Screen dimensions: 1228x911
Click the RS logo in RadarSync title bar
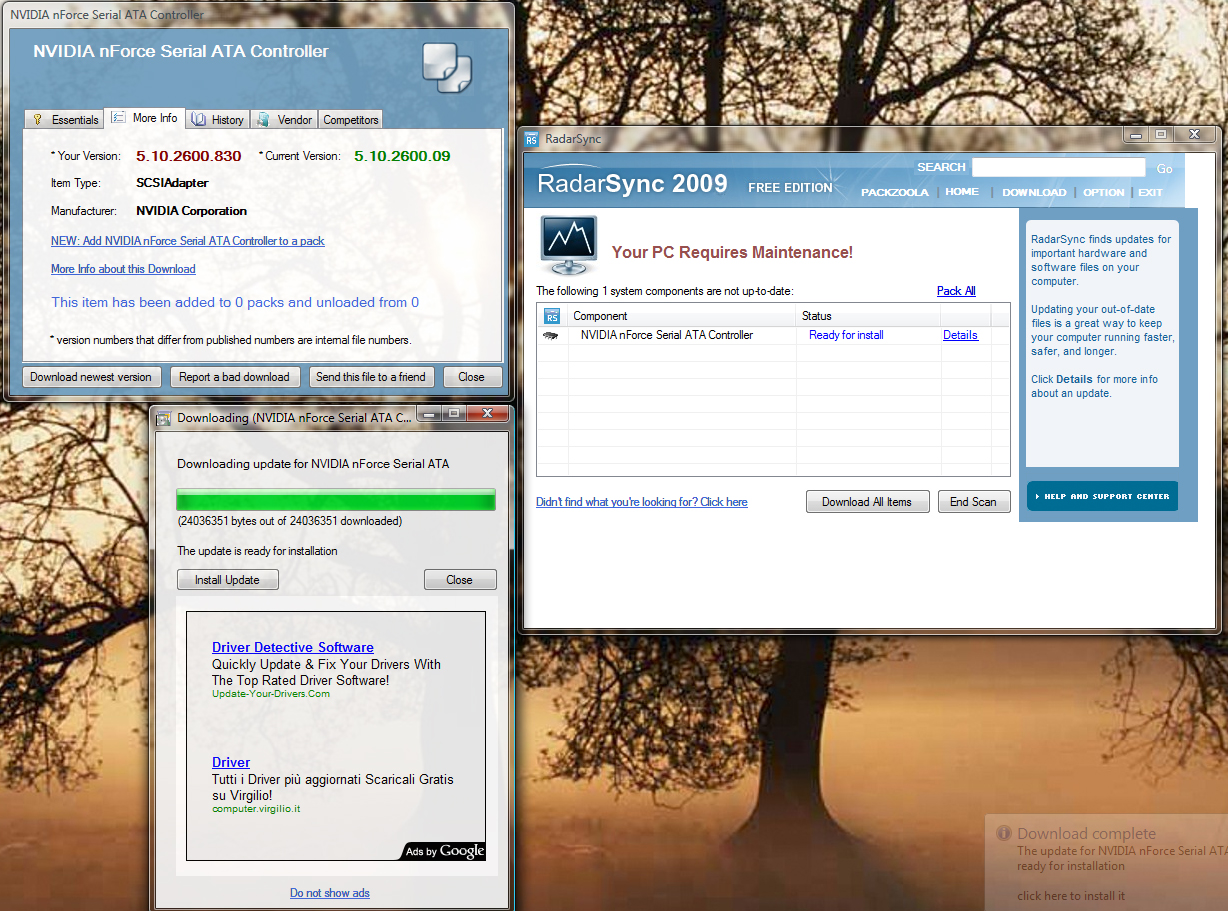531,139
